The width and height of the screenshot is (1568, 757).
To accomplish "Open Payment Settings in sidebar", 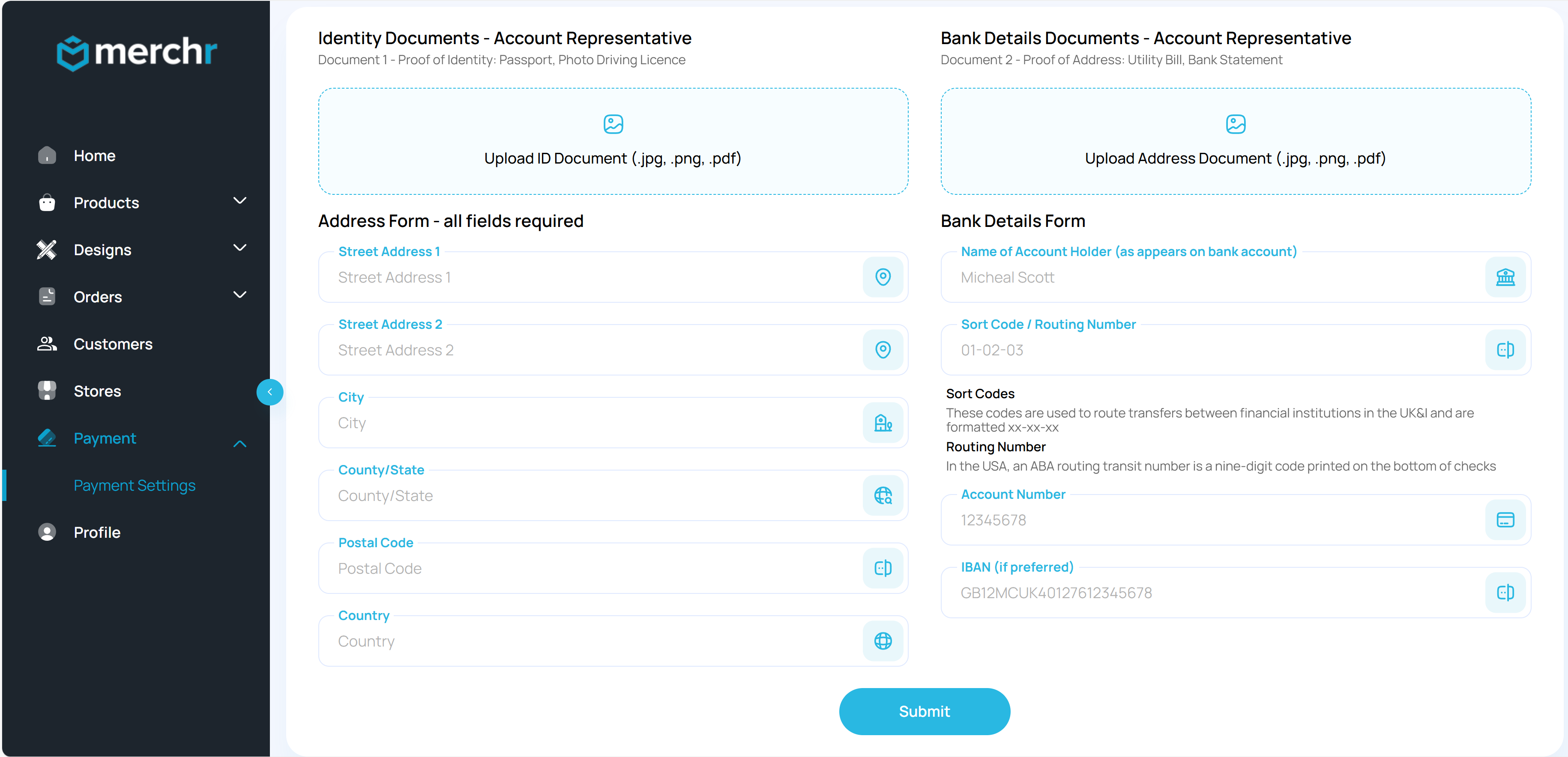I will click(x=135, y=486).
